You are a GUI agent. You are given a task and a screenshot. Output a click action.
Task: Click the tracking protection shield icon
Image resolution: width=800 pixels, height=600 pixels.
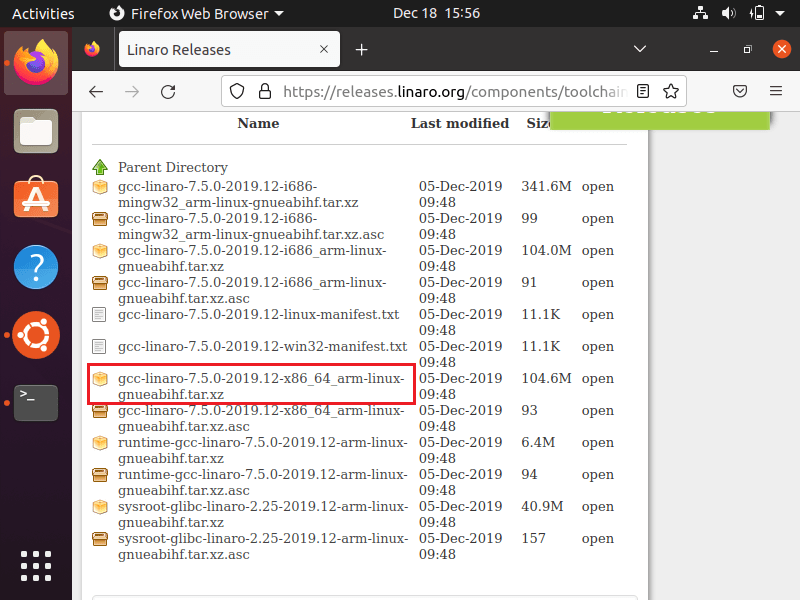[235, 91]
